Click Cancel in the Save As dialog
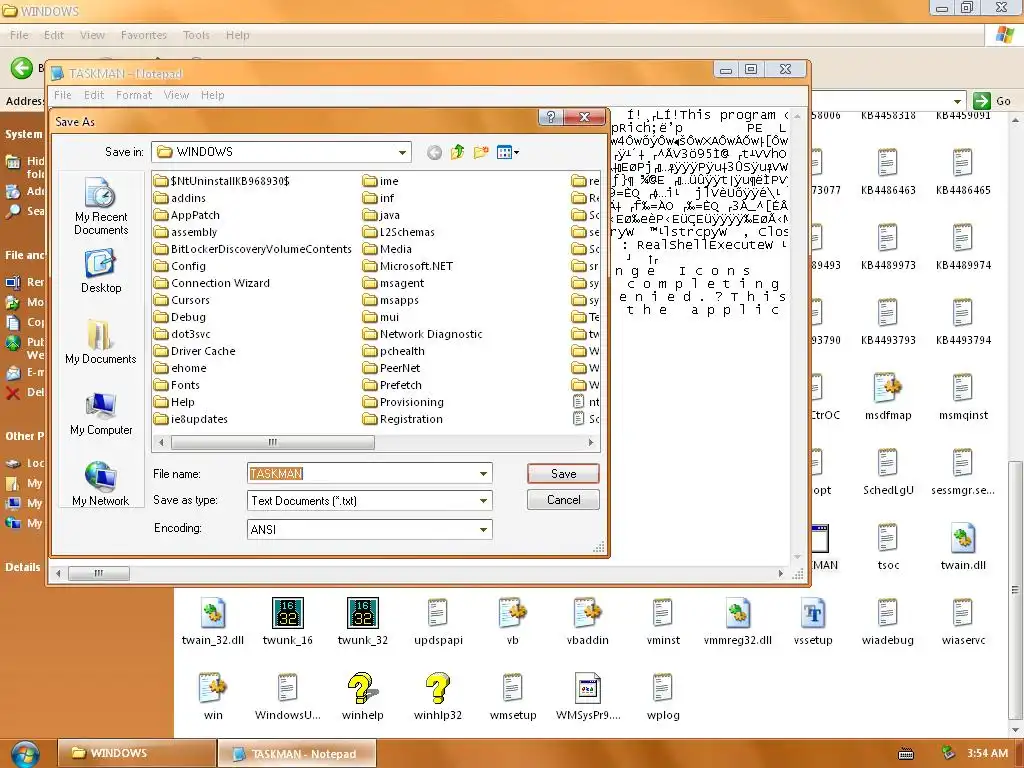This screenshot has height=768, width=1024. pyautogui.click(x=563, y=500)
